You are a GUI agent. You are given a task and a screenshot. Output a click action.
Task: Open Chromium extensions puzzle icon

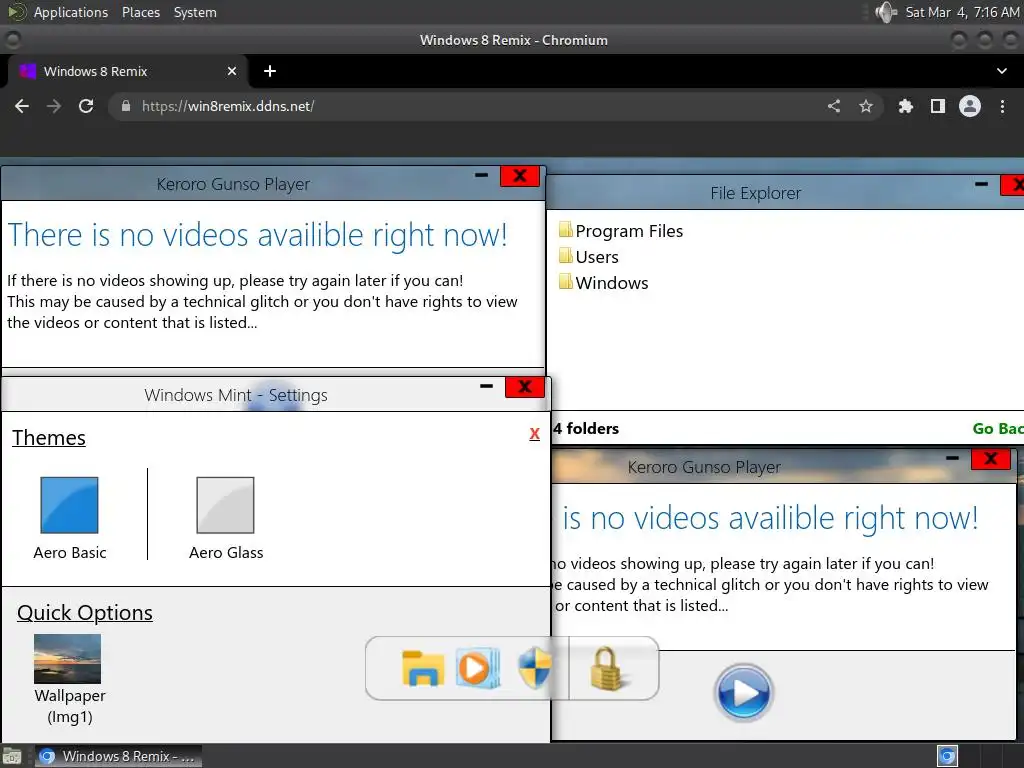tap(905, 106)
